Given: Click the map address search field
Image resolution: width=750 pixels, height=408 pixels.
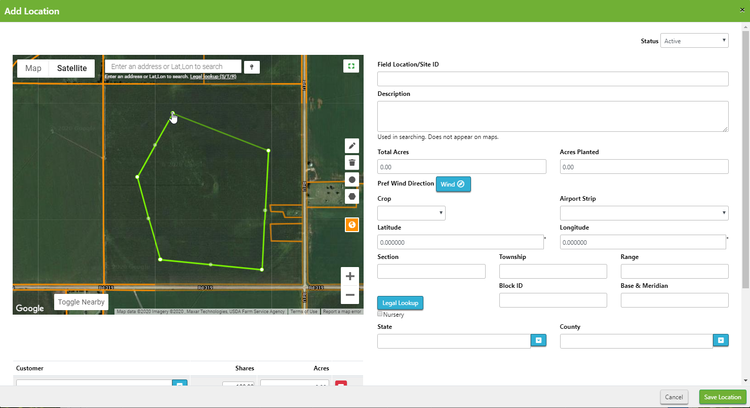Looking at the screenshot, I should coord(173,66).
